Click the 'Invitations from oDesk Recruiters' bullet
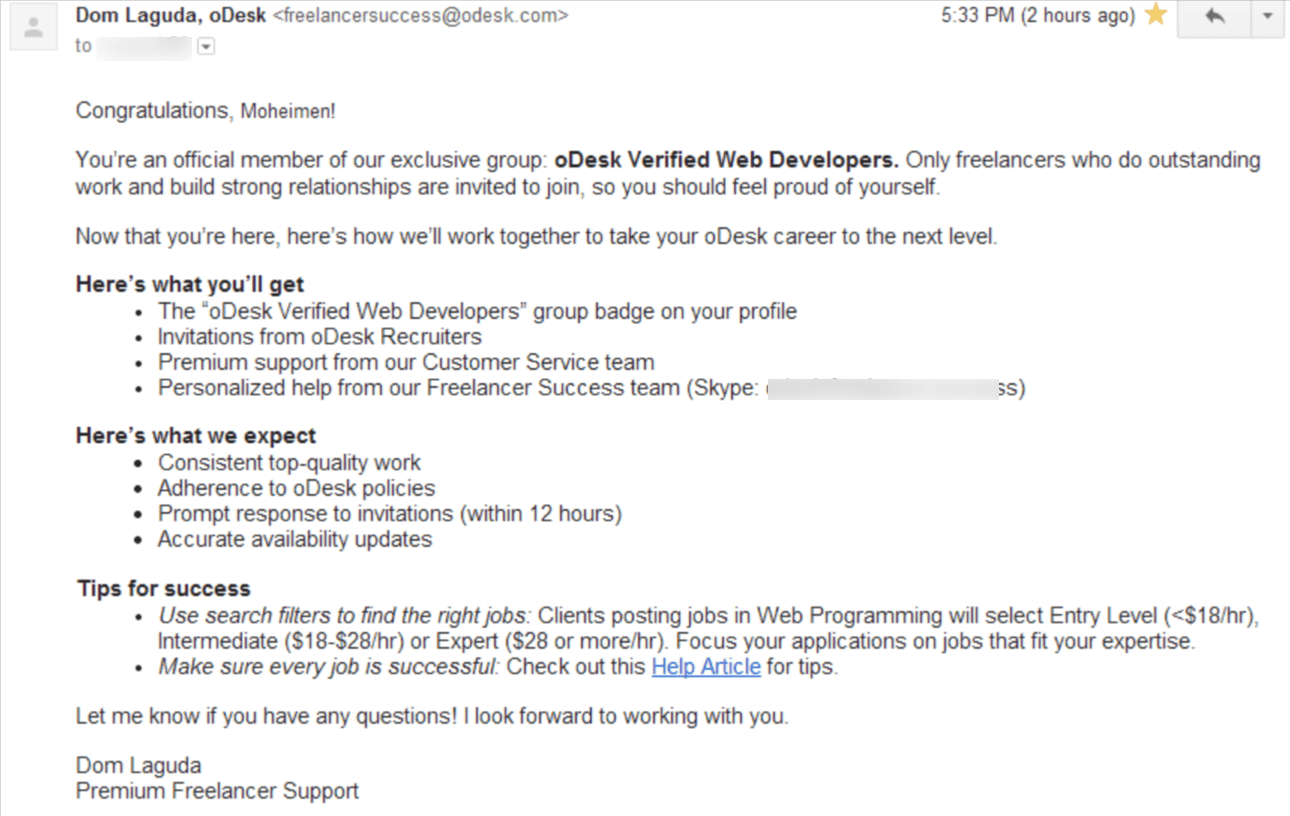The image size is (1290, 816). [x=320, y=337]
